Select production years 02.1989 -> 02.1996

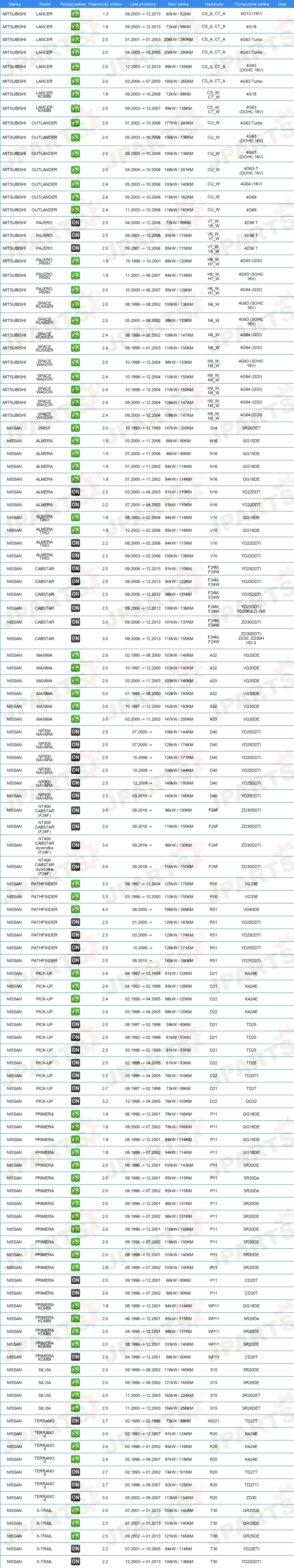click(142, 1421)
